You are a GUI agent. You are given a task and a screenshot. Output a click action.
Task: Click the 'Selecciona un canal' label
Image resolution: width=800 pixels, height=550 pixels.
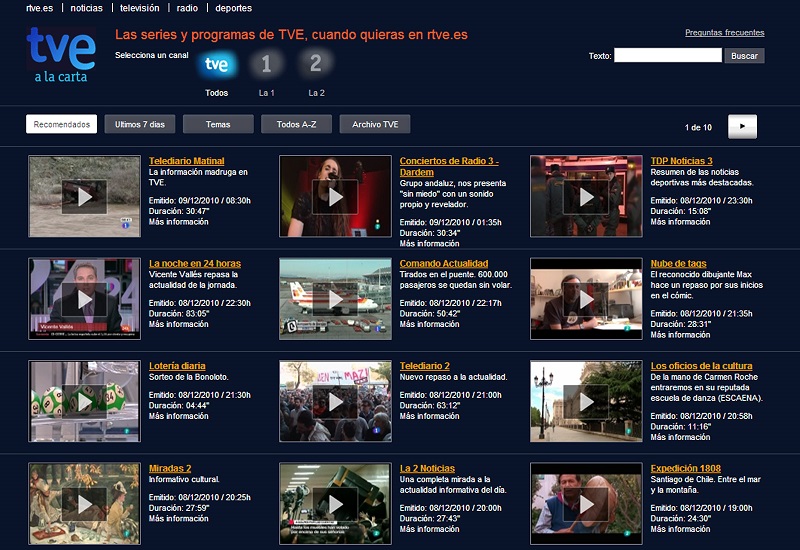(152, 55)
